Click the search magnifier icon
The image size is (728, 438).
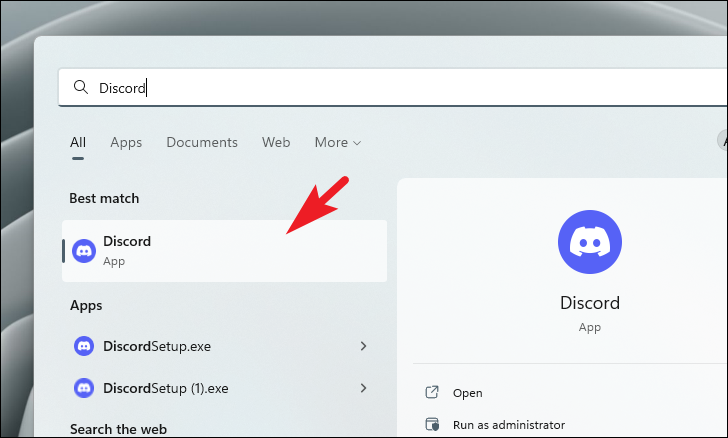[81, 87]
